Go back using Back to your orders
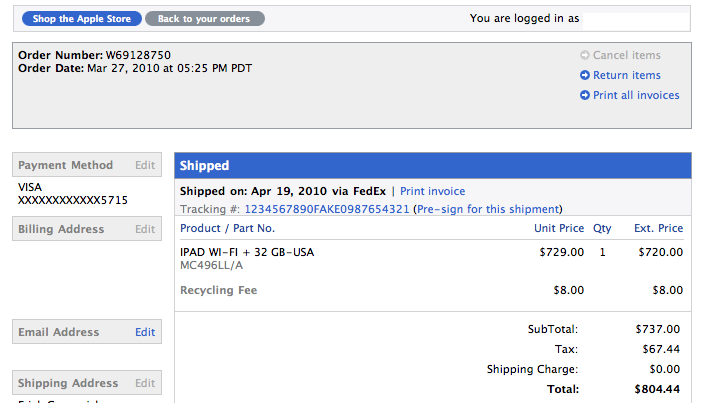The width and height of the screenshot is (722, 403). 205,19
